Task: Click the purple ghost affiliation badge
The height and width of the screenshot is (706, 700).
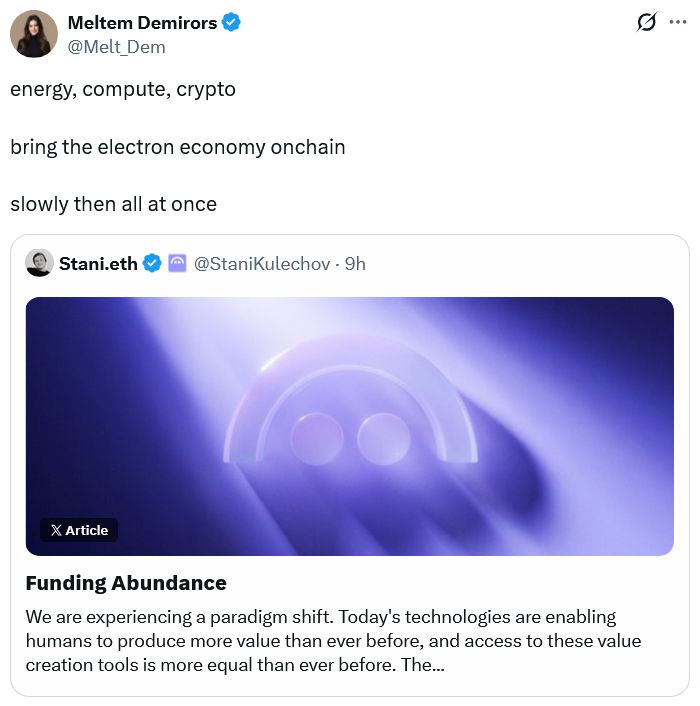Action: pyautogui.click(x=177, y=263)
